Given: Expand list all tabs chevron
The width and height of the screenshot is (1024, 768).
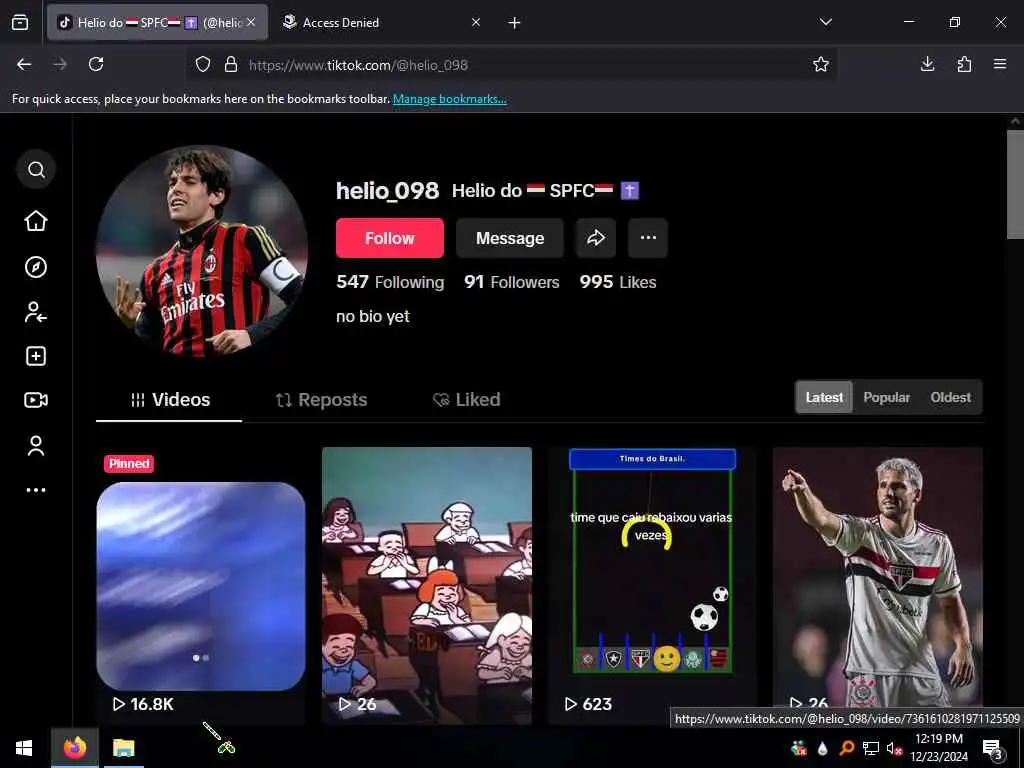Looking at the screenshot, I should (x=825, y=23).
